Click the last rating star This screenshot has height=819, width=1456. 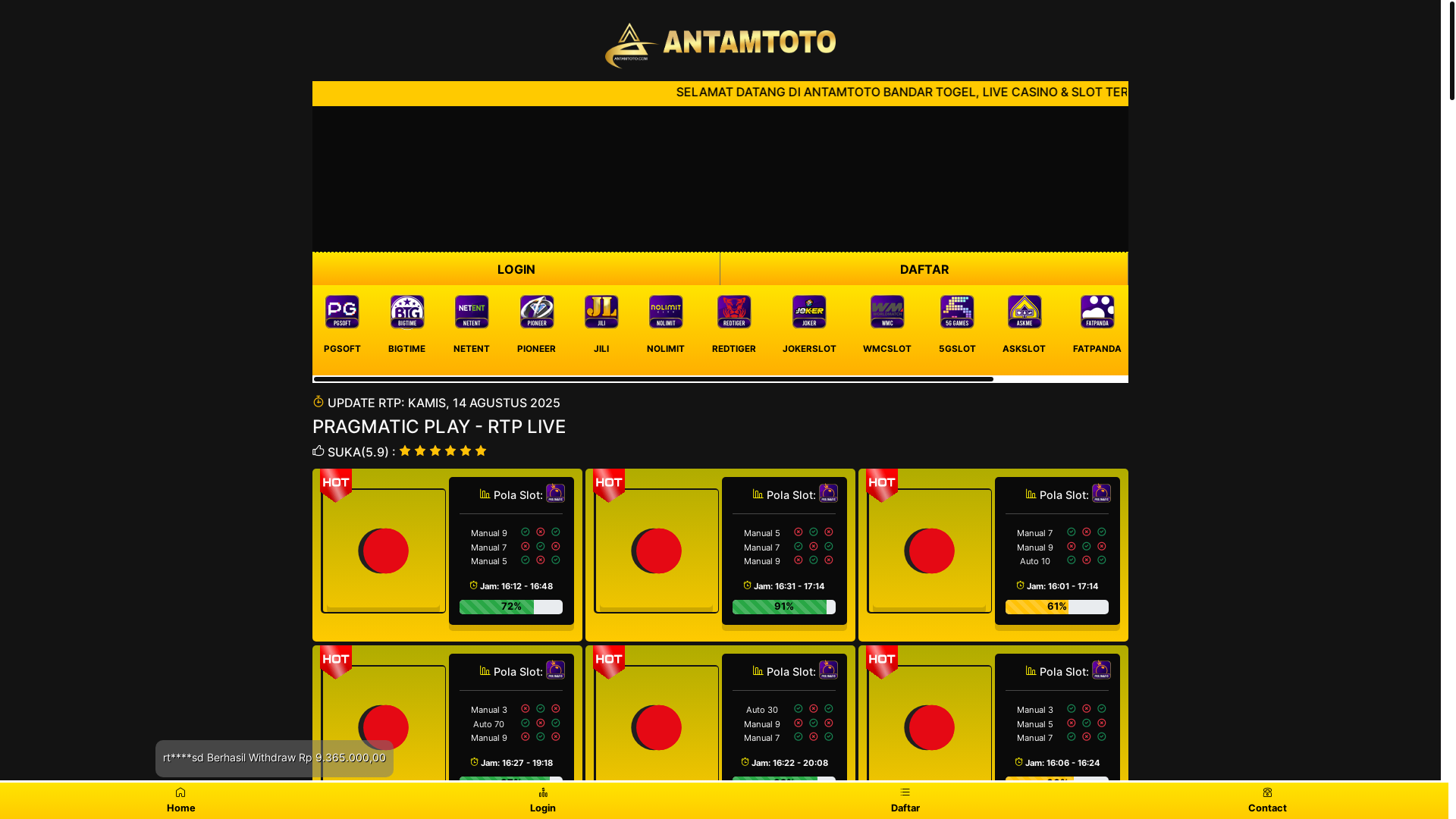pos(481,450)
